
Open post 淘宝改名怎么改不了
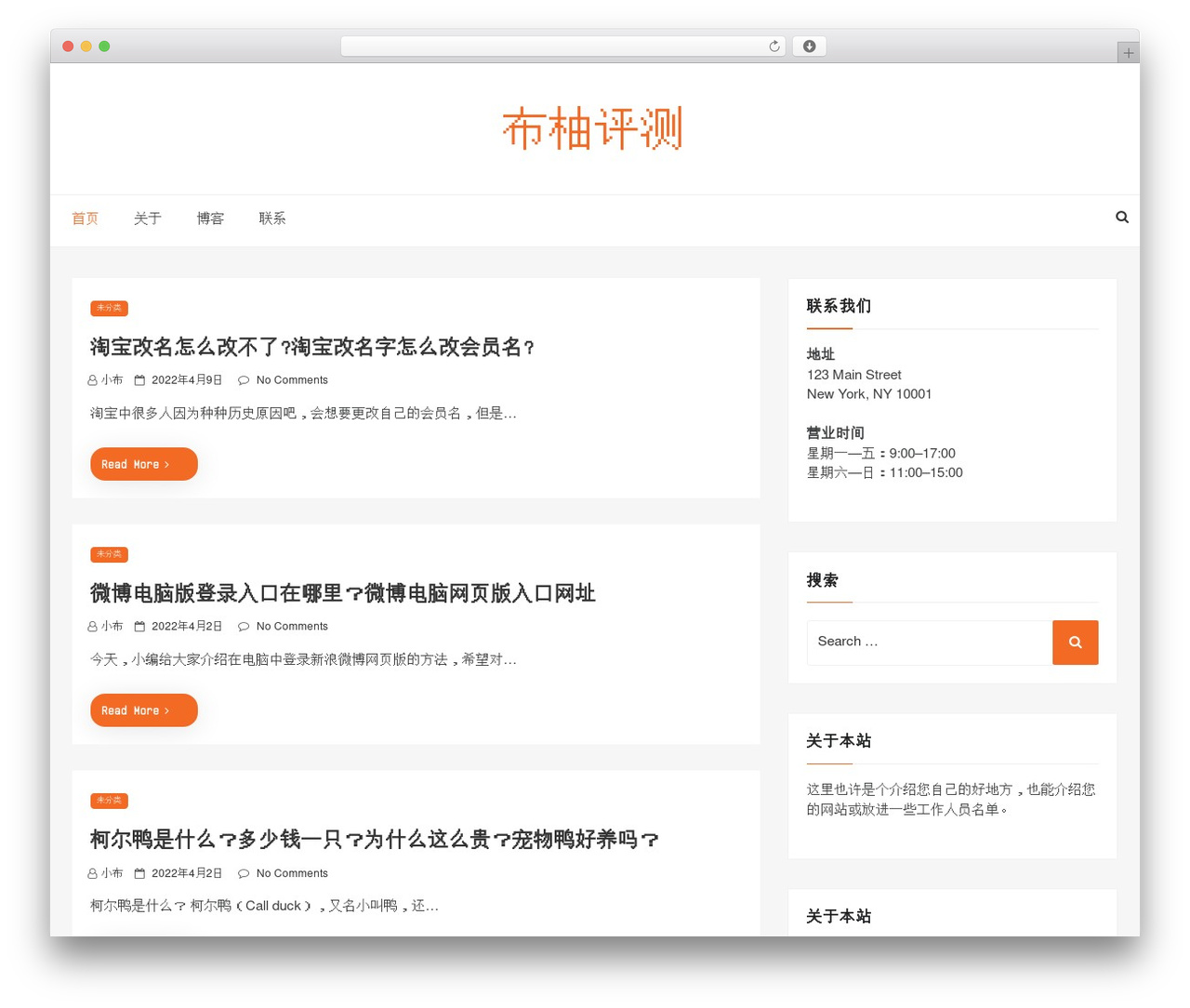[312, 347]
